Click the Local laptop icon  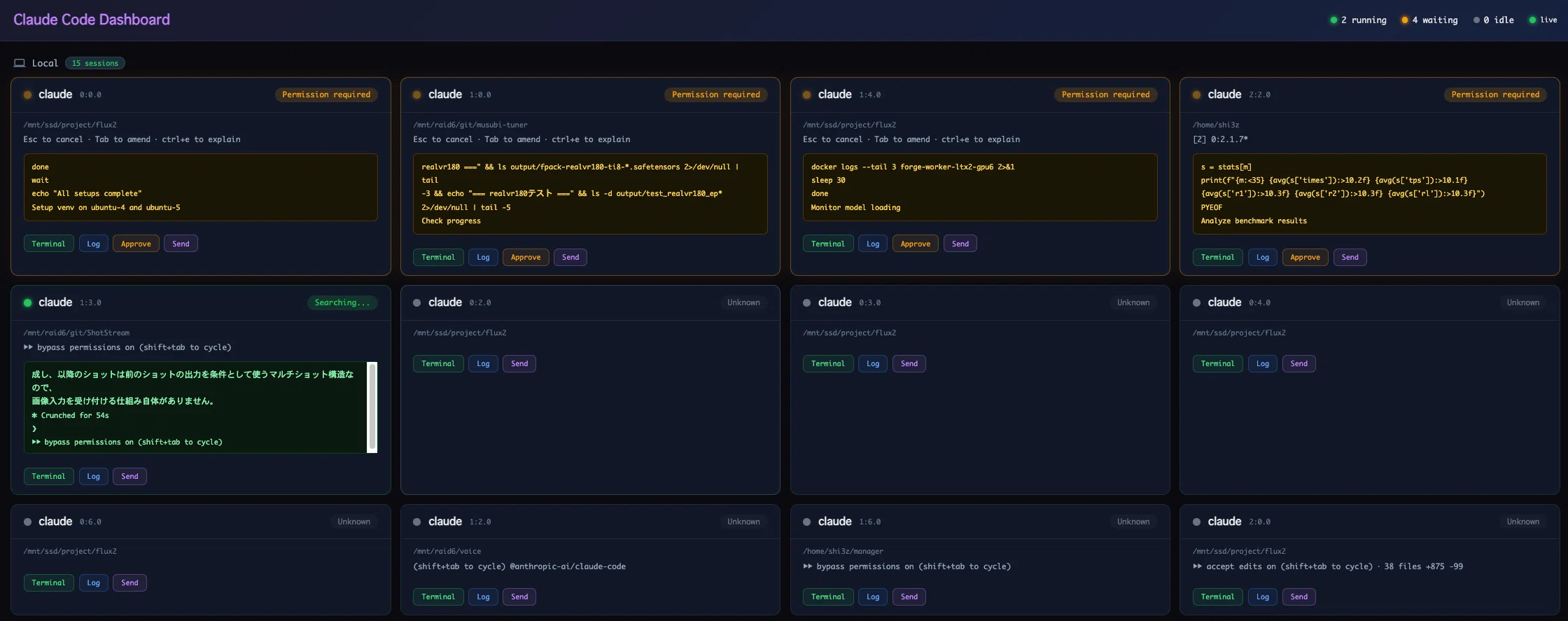click(20, 63)
